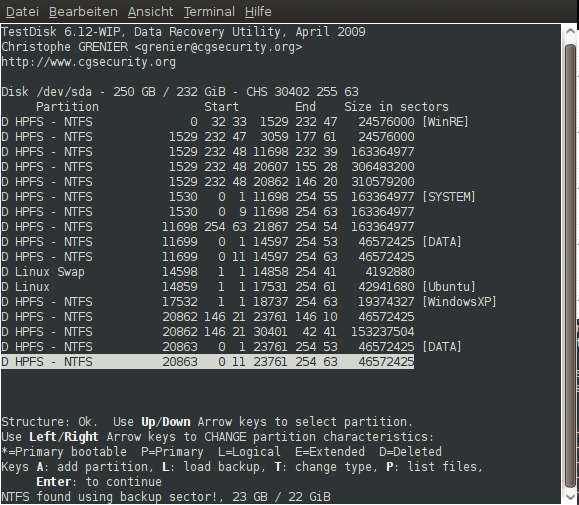Click the 'L: load backup' key hint
Viewport: 579px width, 505px height.
(214, 467)
